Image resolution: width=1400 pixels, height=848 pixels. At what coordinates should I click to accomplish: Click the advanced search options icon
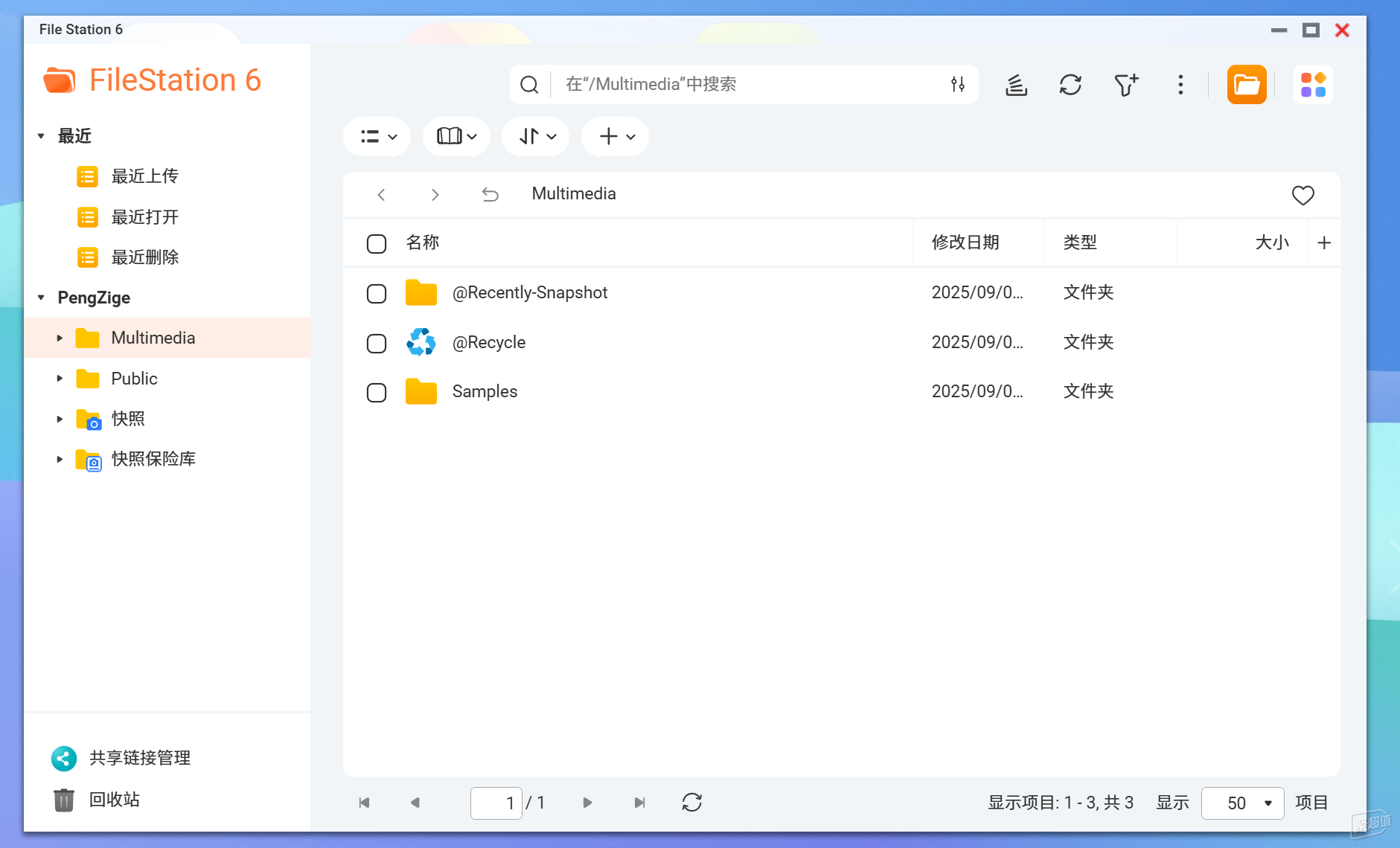(x=958, y=85)
